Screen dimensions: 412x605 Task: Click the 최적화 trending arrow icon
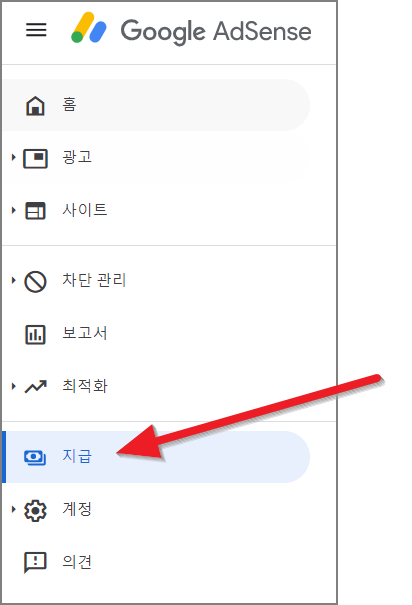tap(35, 386)
